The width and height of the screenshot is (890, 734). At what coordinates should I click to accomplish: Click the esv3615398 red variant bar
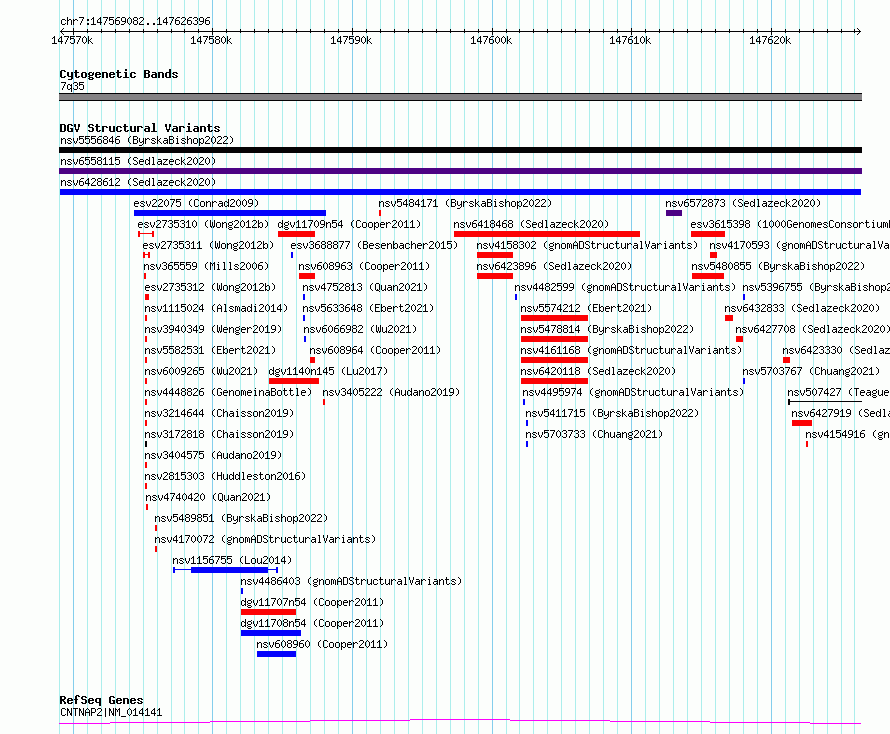pyautogui.click(x=708, y=234)
